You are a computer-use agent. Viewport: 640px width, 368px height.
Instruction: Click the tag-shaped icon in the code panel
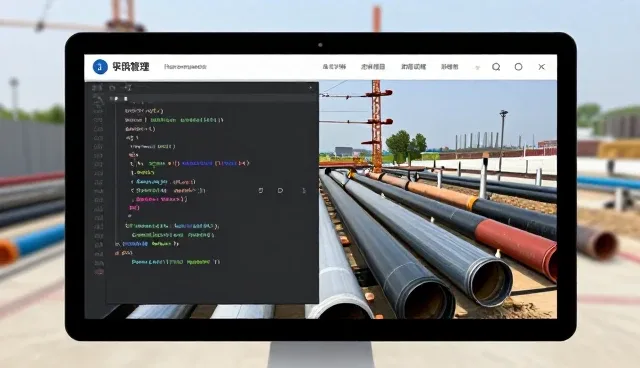pos(280,191)
